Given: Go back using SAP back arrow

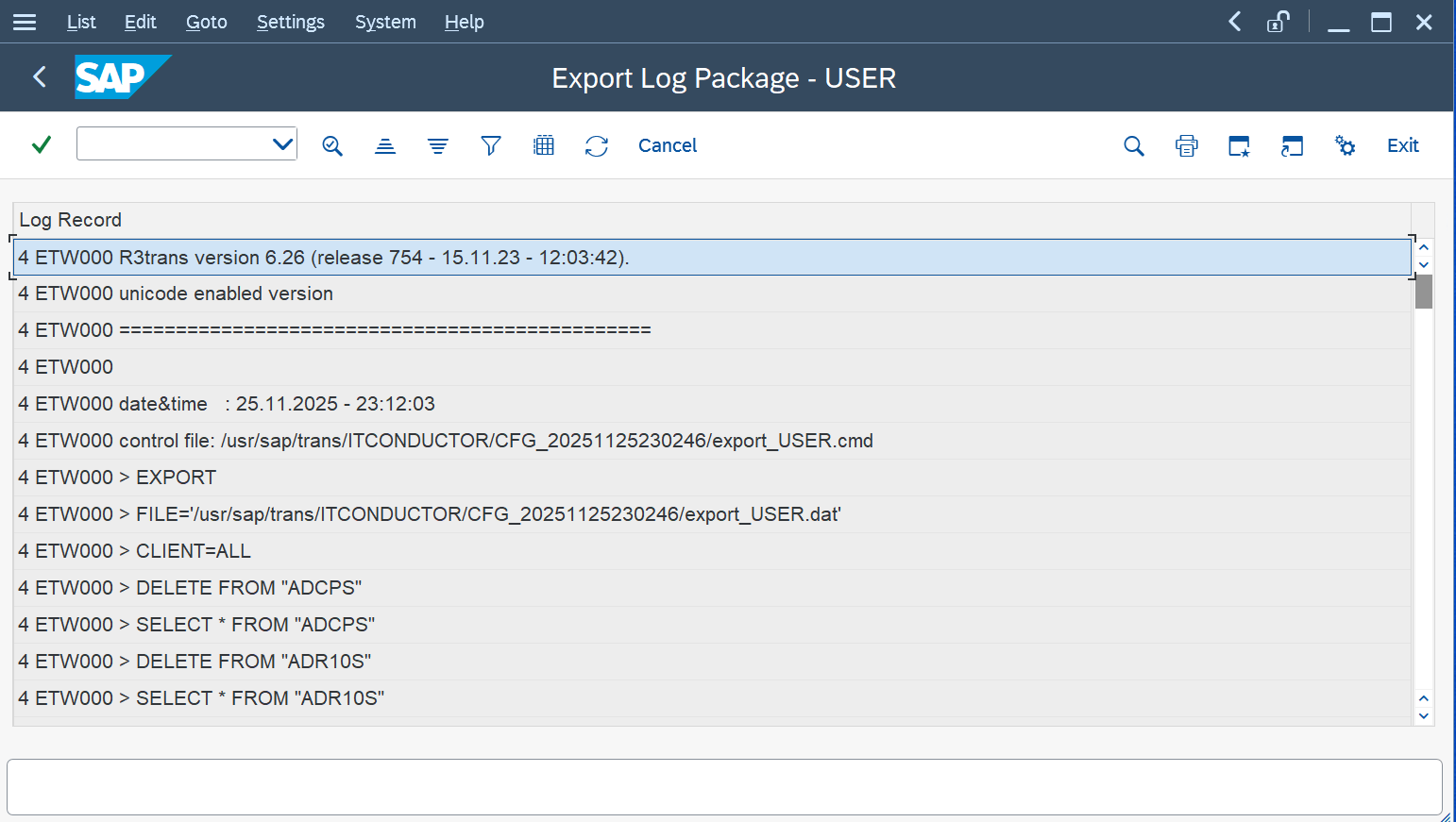Looking at the screenshot, I should click(x=40, y=76).
